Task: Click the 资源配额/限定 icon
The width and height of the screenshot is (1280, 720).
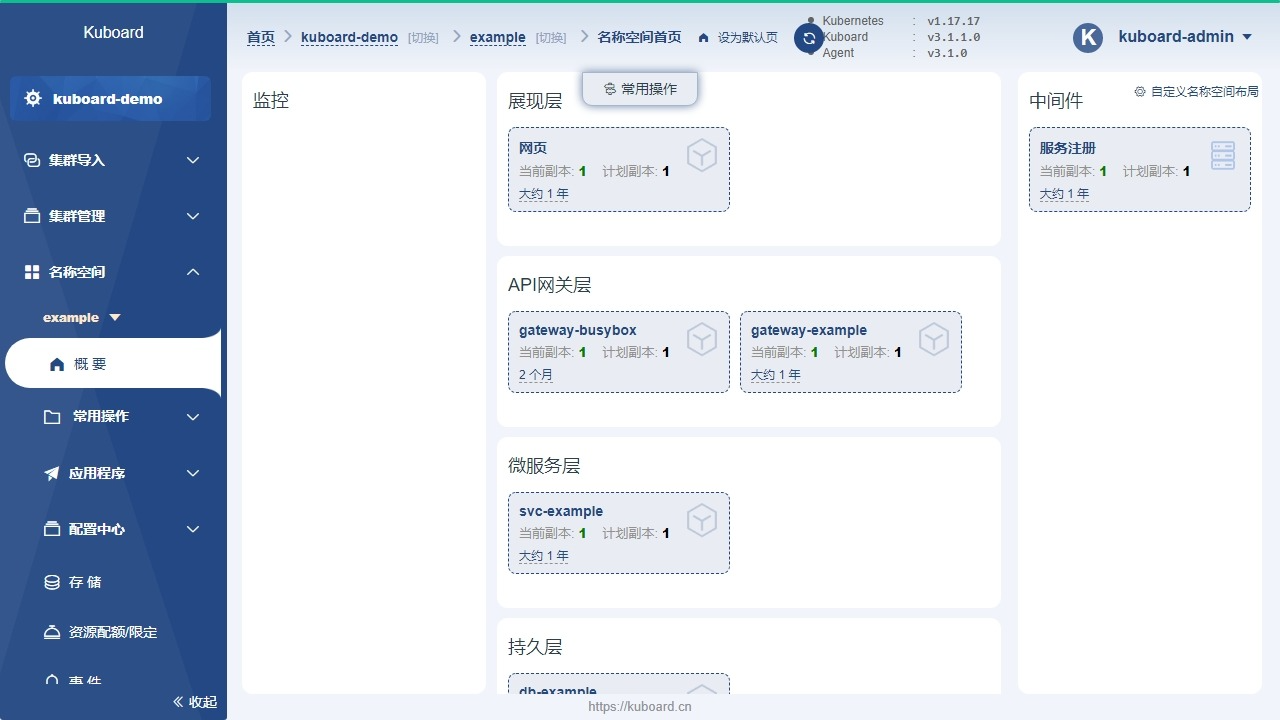Action: coord(52,632)
